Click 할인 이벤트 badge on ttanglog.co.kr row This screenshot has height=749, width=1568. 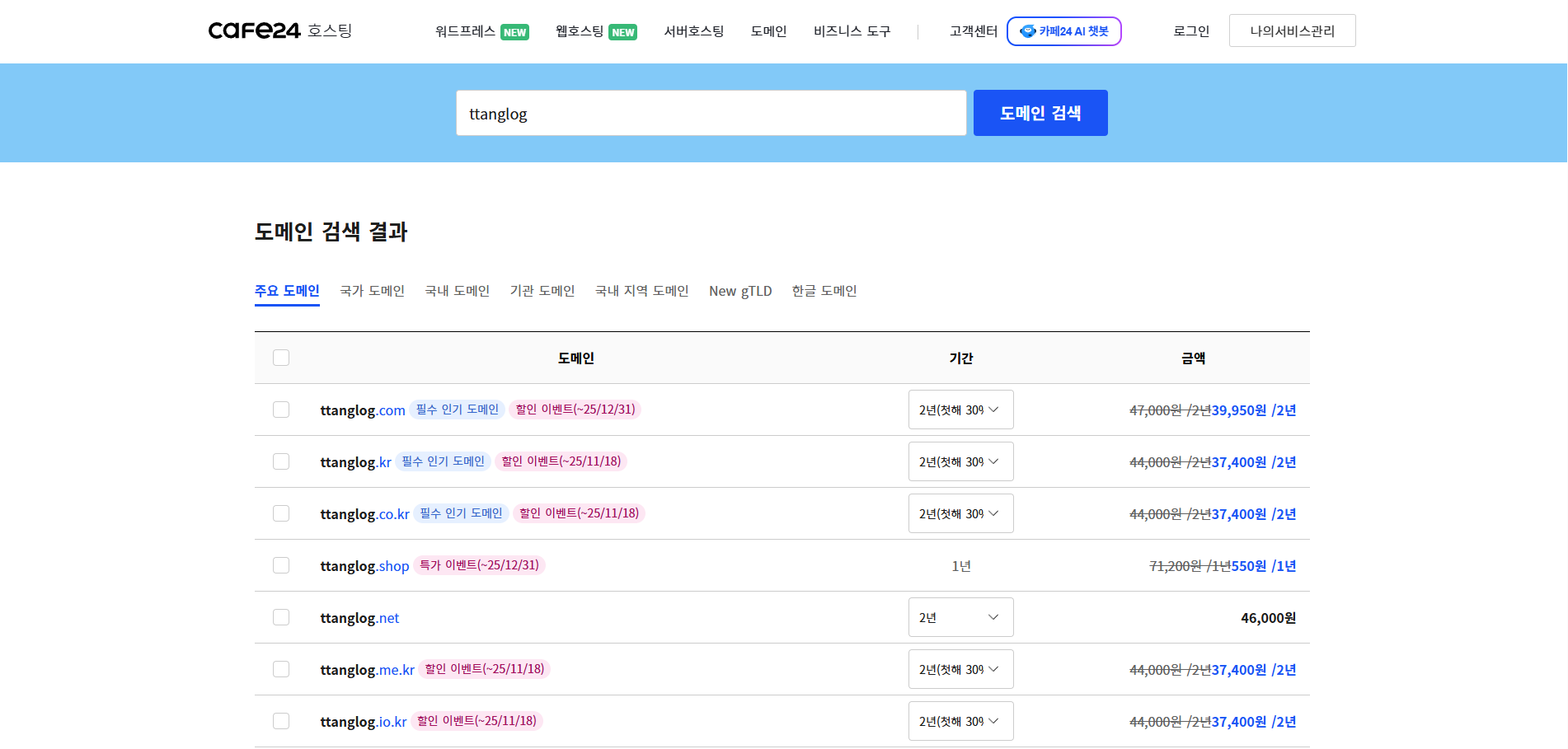[580, 513]
